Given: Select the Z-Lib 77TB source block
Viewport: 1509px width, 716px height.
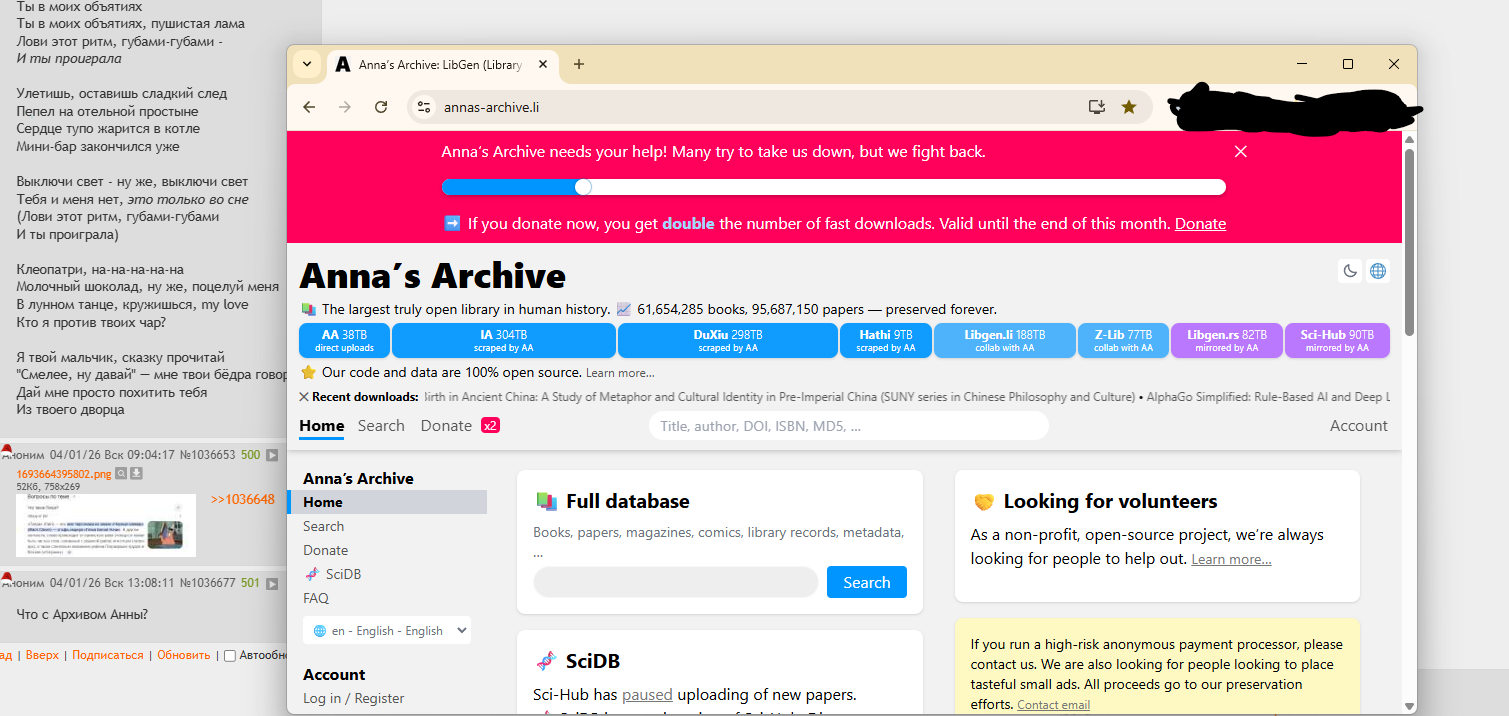Looking at the screenshot, I should coord(1124,341).
